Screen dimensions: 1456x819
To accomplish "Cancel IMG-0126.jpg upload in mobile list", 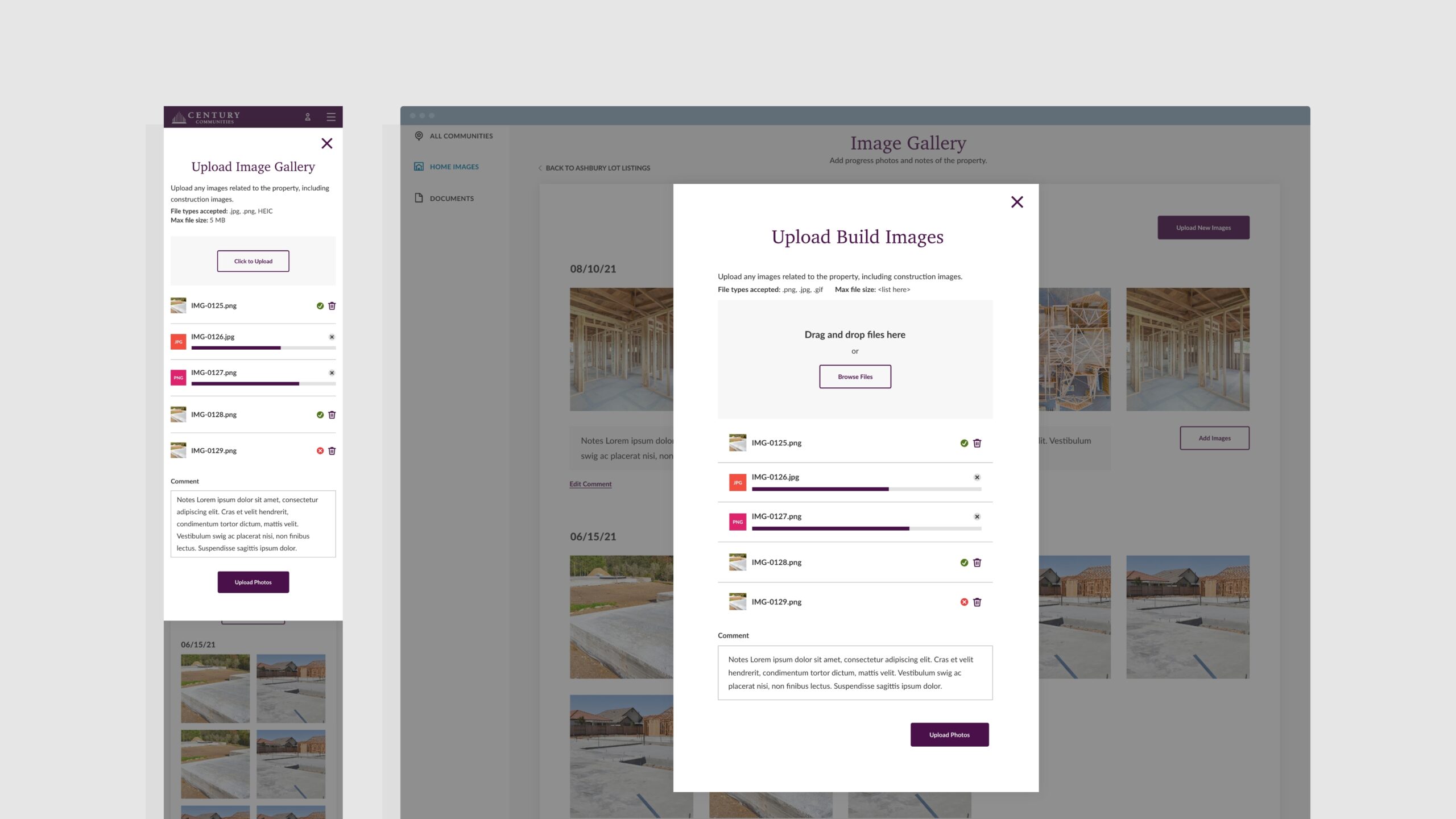I will click(x=332, y=337).
